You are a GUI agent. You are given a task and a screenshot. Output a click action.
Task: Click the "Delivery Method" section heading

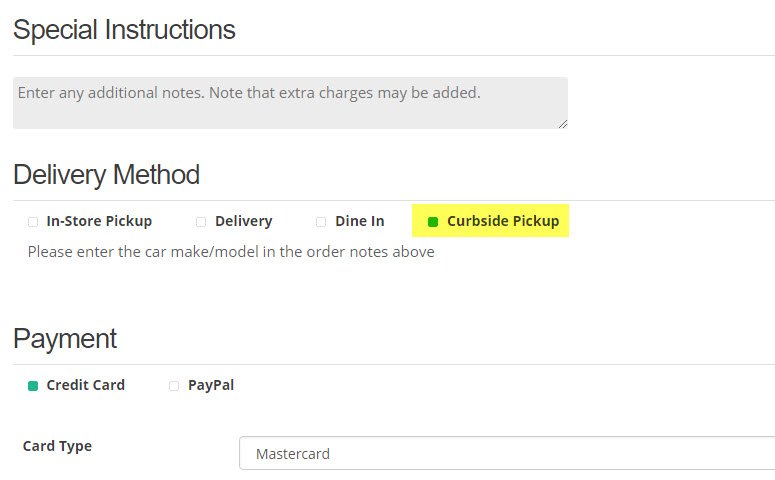tap(106, 175)
